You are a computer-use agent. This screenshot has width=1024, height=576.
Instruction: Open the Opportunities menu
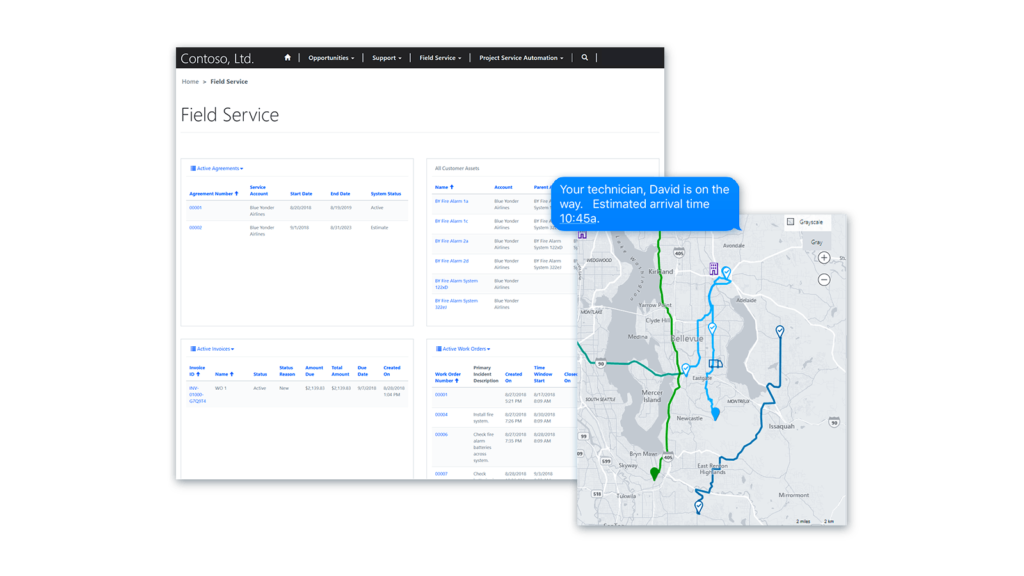point(331,57)
